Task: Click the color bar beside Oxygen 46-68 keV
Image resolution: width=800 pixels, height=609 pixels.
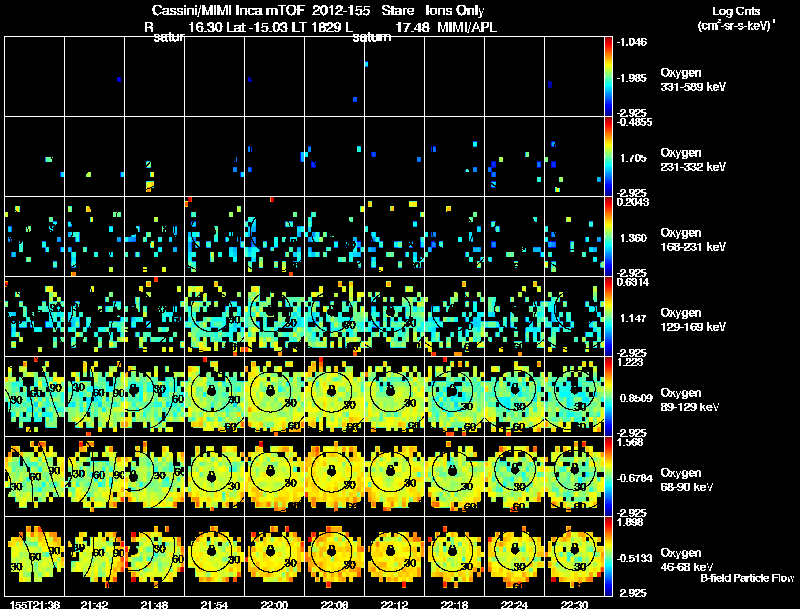Action: click(608, 556)
